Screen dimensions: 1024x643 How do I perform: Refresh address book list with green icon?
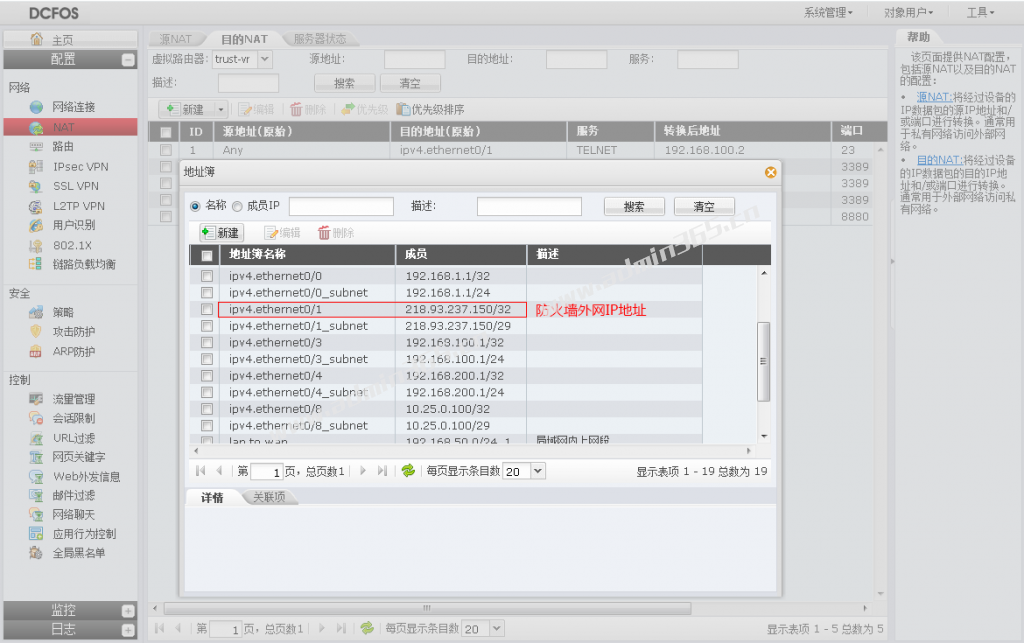(x=408, y=471)
